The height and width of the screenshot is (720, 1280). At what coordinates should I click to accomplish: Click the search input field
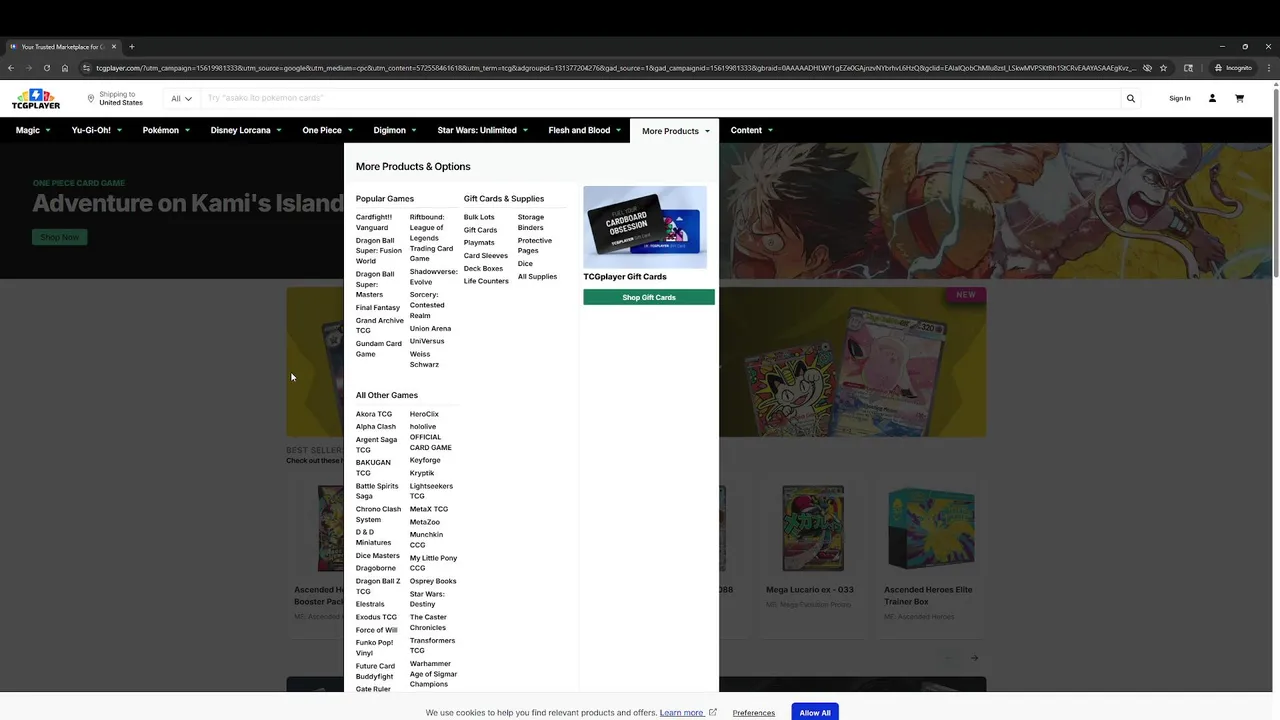click(x=661, y=98)
